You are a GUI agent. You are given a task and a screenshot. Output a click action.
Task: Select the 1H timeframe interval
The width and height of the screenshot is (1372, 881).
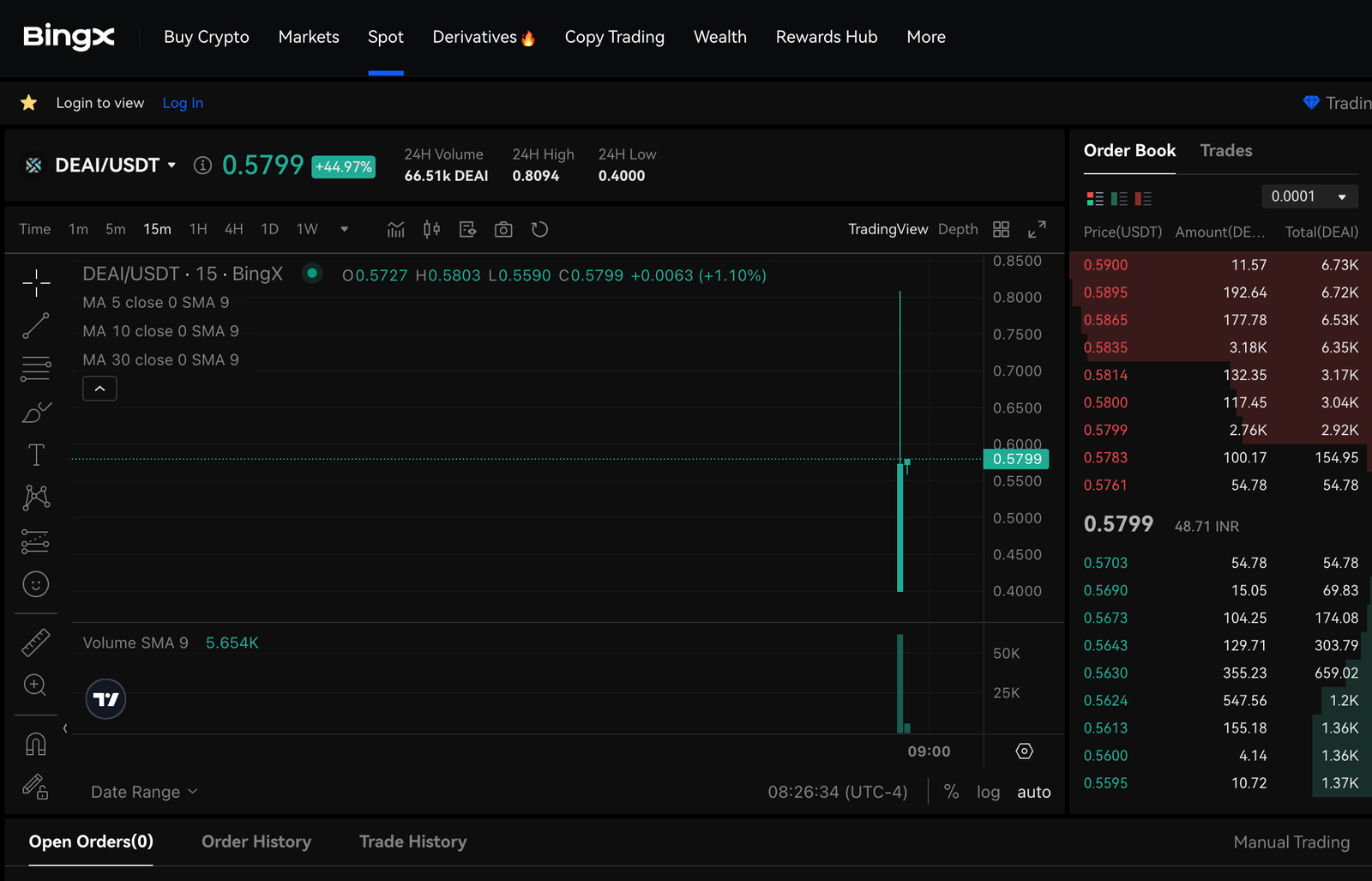pos(198,229)
